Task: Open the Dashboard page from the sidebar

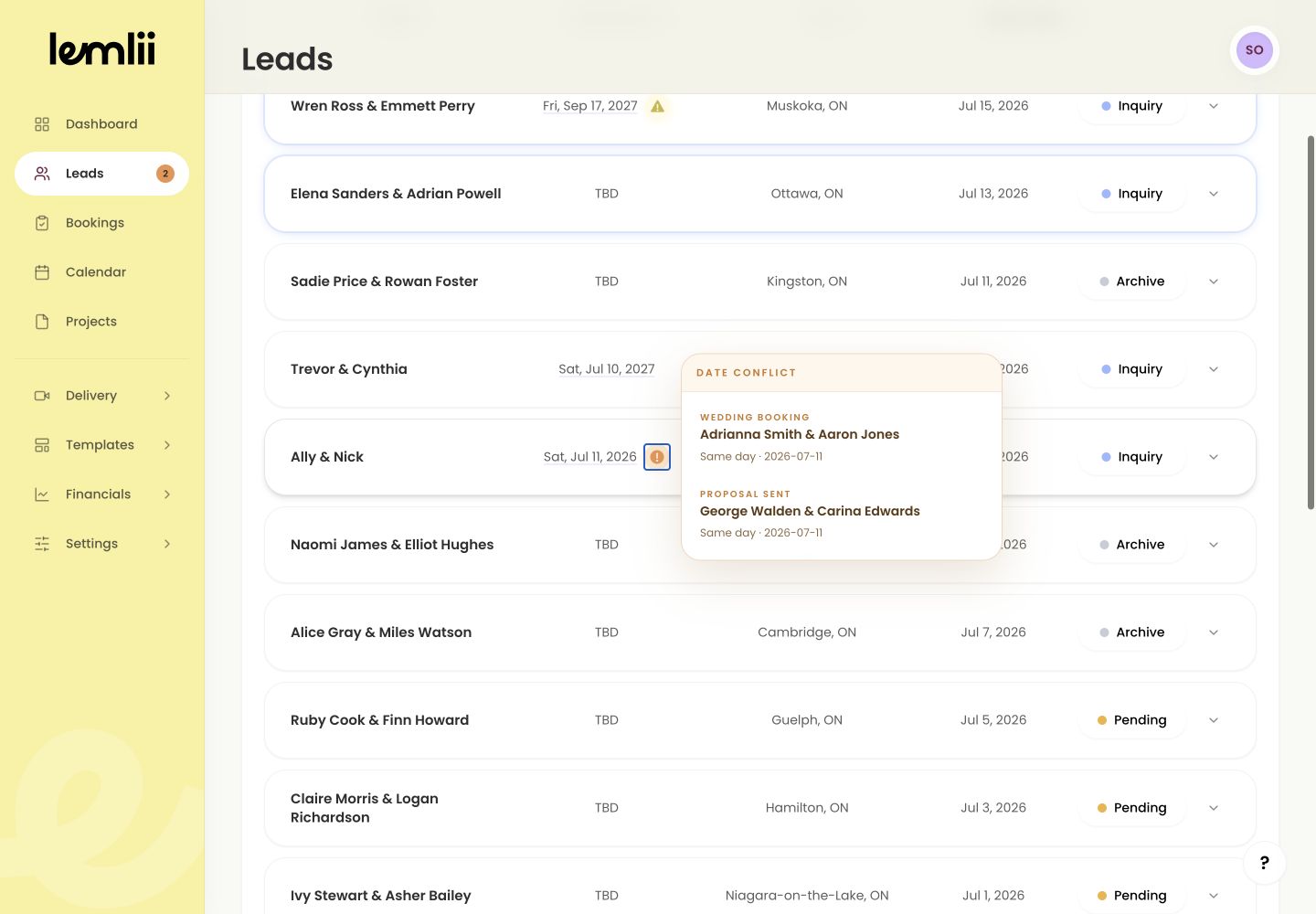Action: tap(101, 124)
